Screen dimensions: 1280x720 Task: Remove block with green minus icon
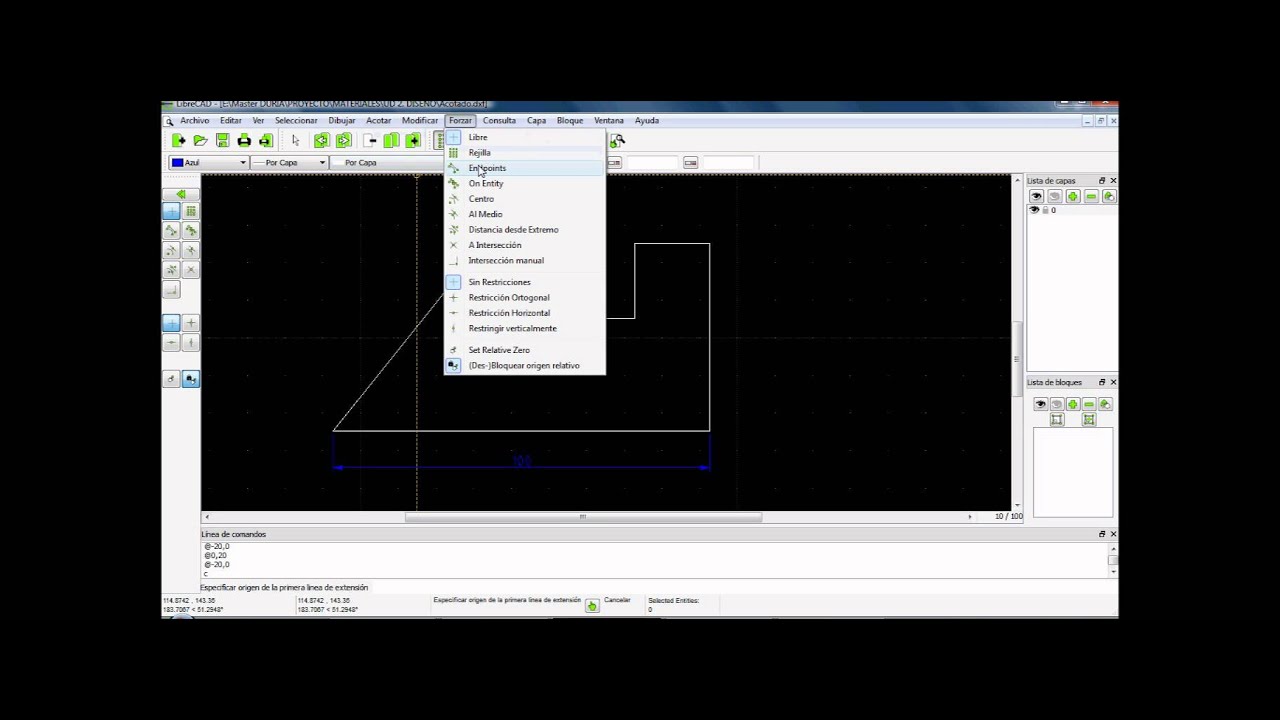tap(1089, 404)
